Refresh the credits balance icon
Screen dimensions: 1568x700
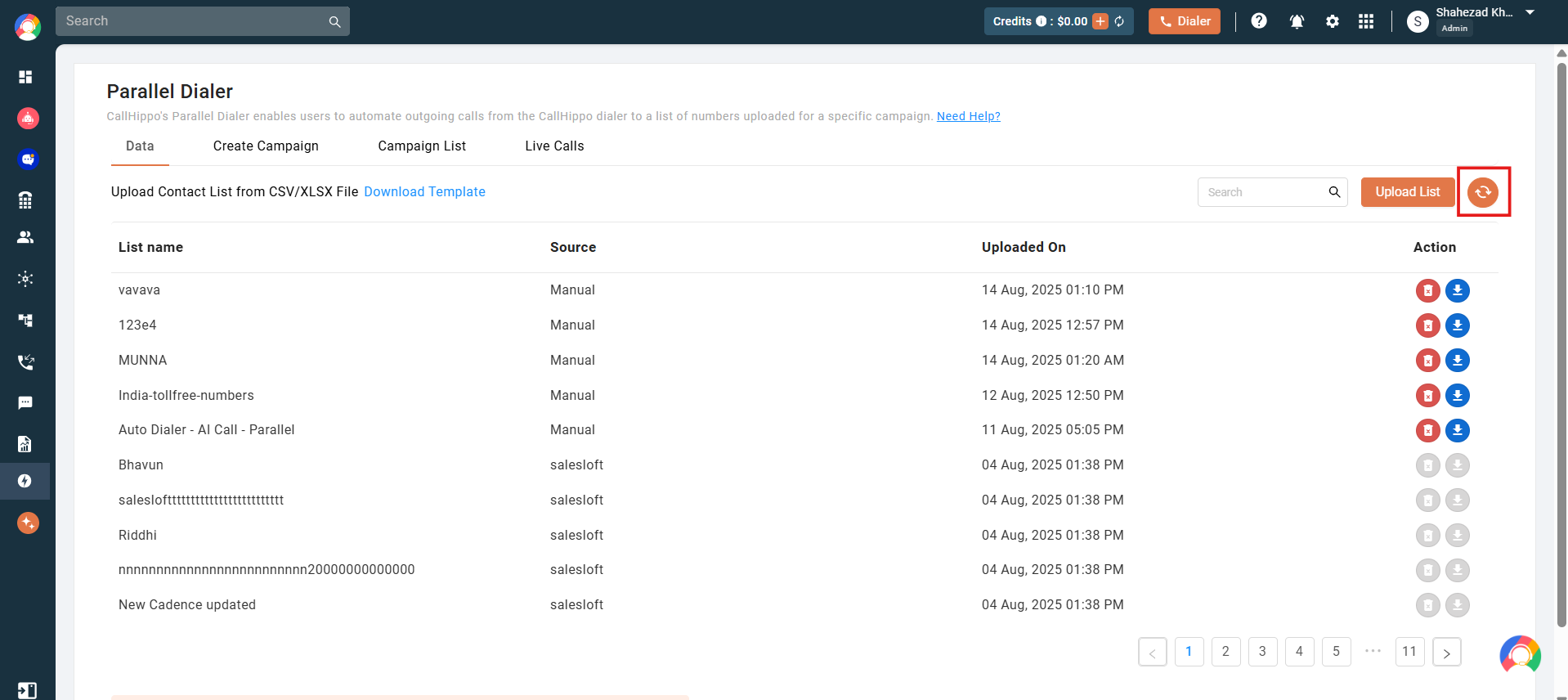pyautogui.click(x=1119, y=21)
